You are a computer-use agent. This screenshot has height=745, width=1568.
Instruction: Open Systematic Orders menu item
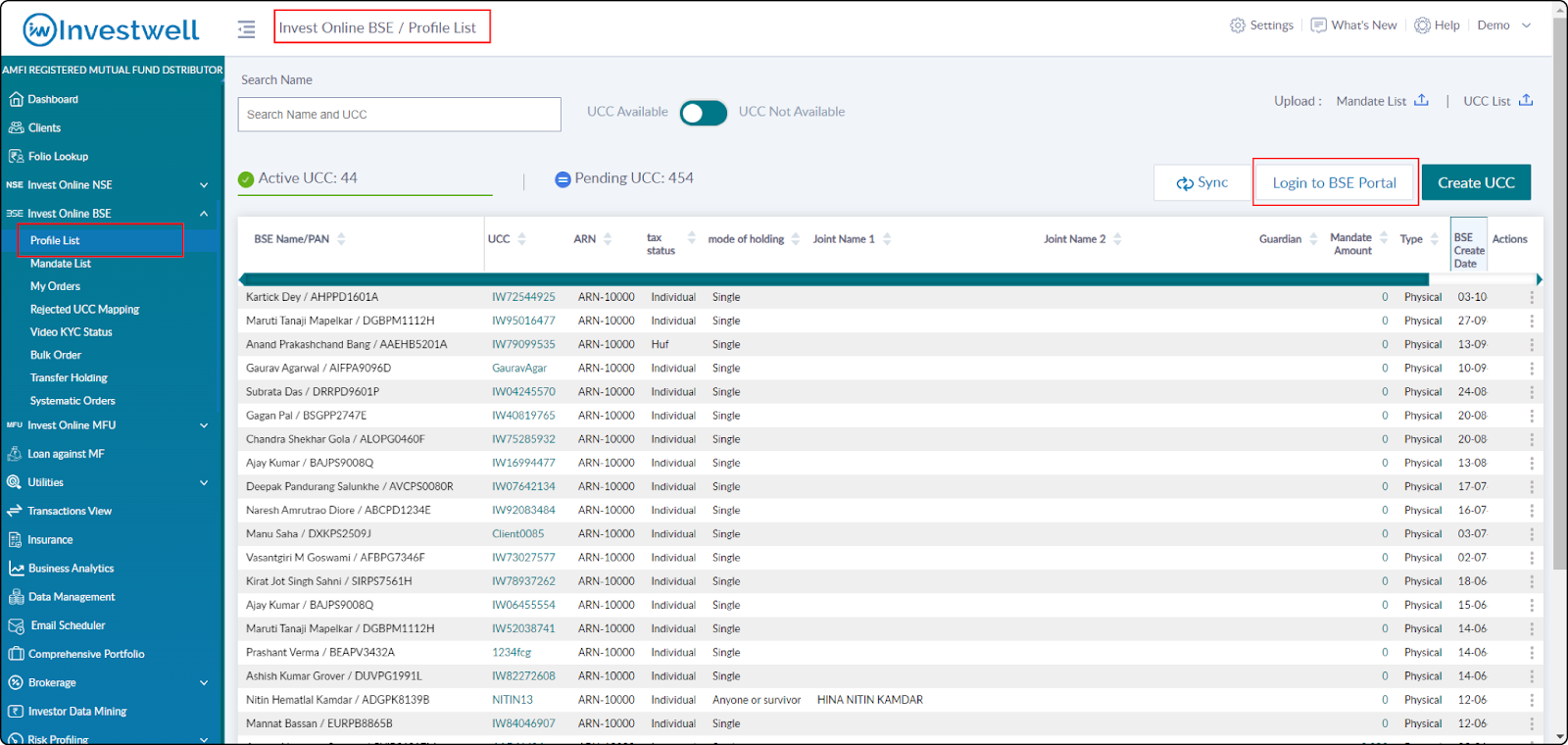pyautogui.click(x=73, y=401)
